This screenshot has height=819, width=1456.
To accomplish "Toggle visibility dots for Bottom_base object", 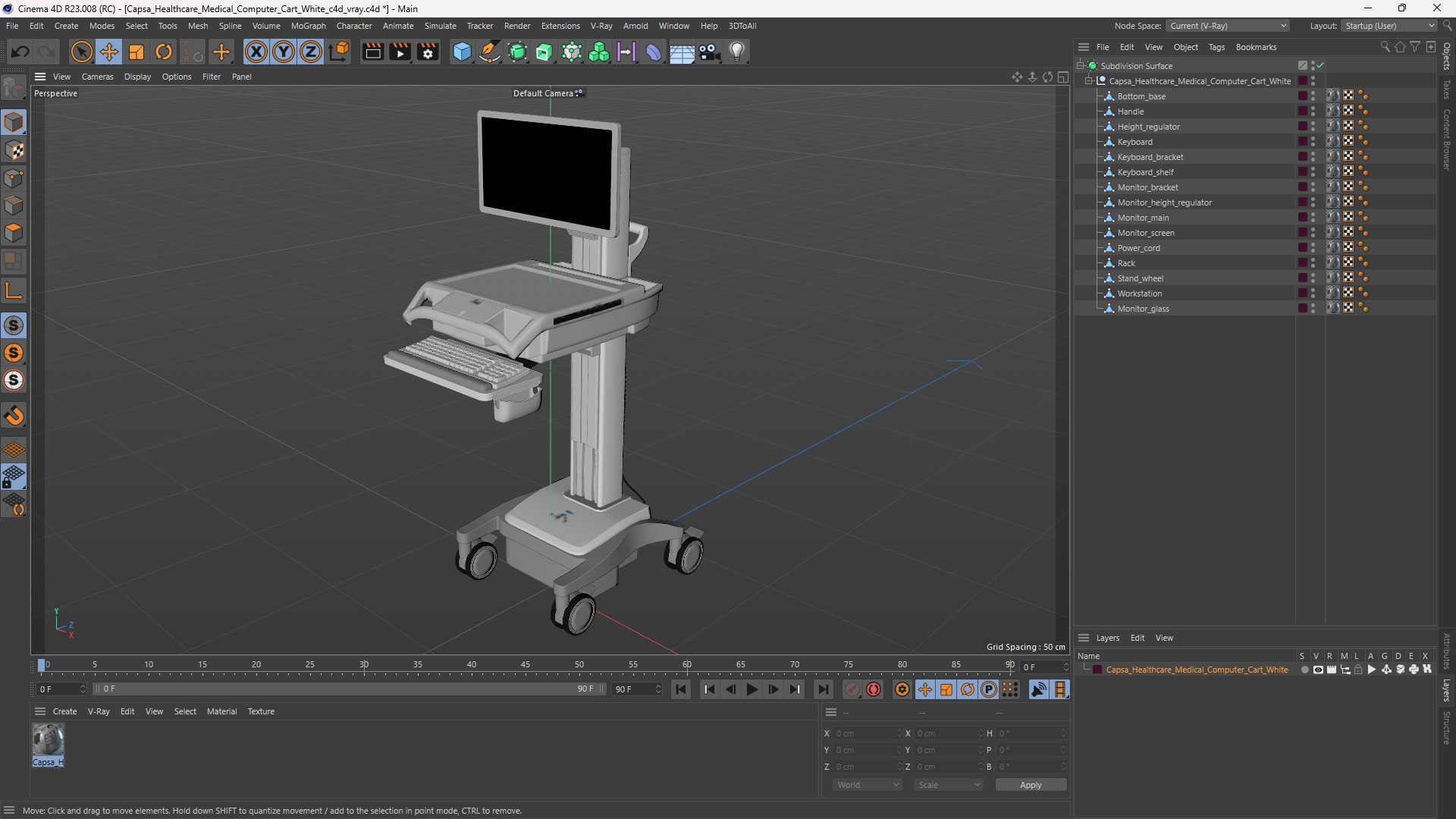I will point(1313,96).
